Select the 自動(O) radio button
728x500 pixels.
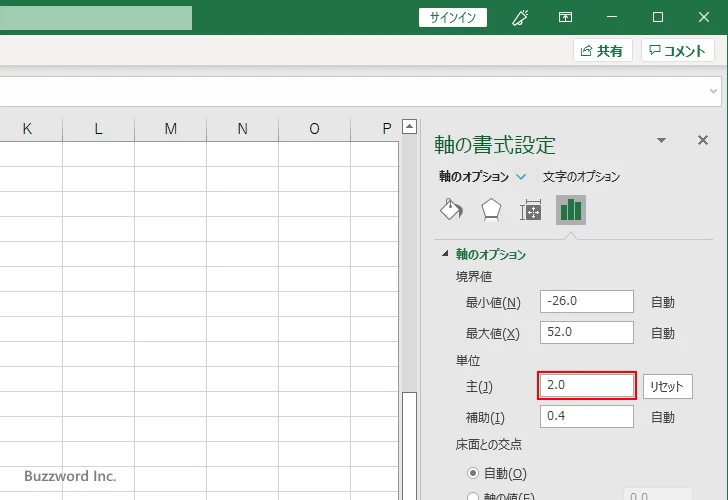pos(473,473)
